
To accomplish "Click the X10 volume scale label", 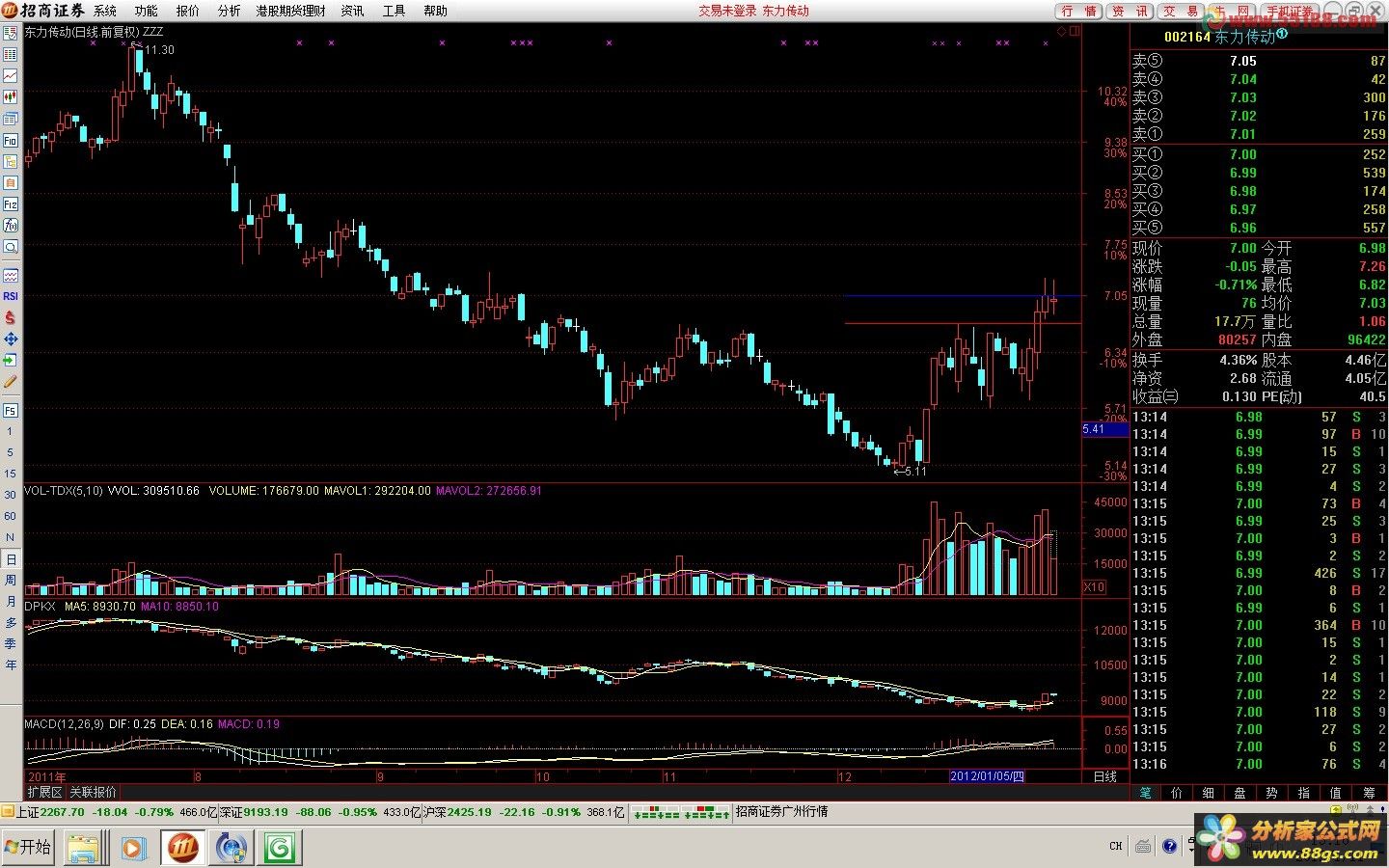I will point(1095,587).
